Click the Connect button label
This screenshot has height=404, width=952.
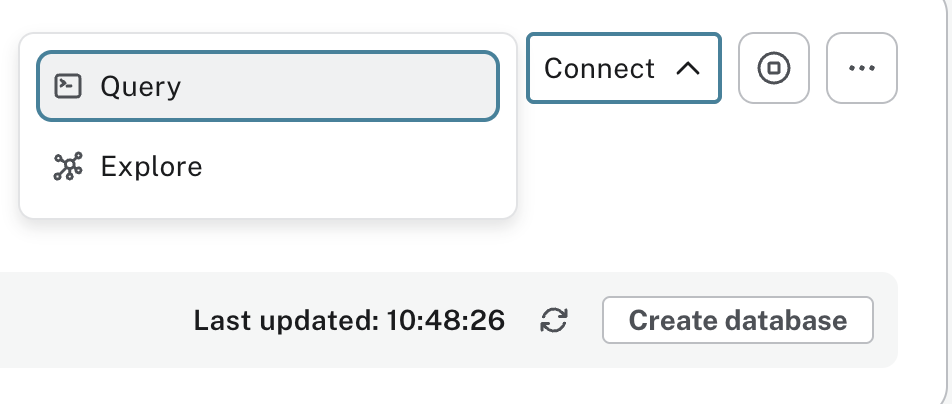[599, 68]
